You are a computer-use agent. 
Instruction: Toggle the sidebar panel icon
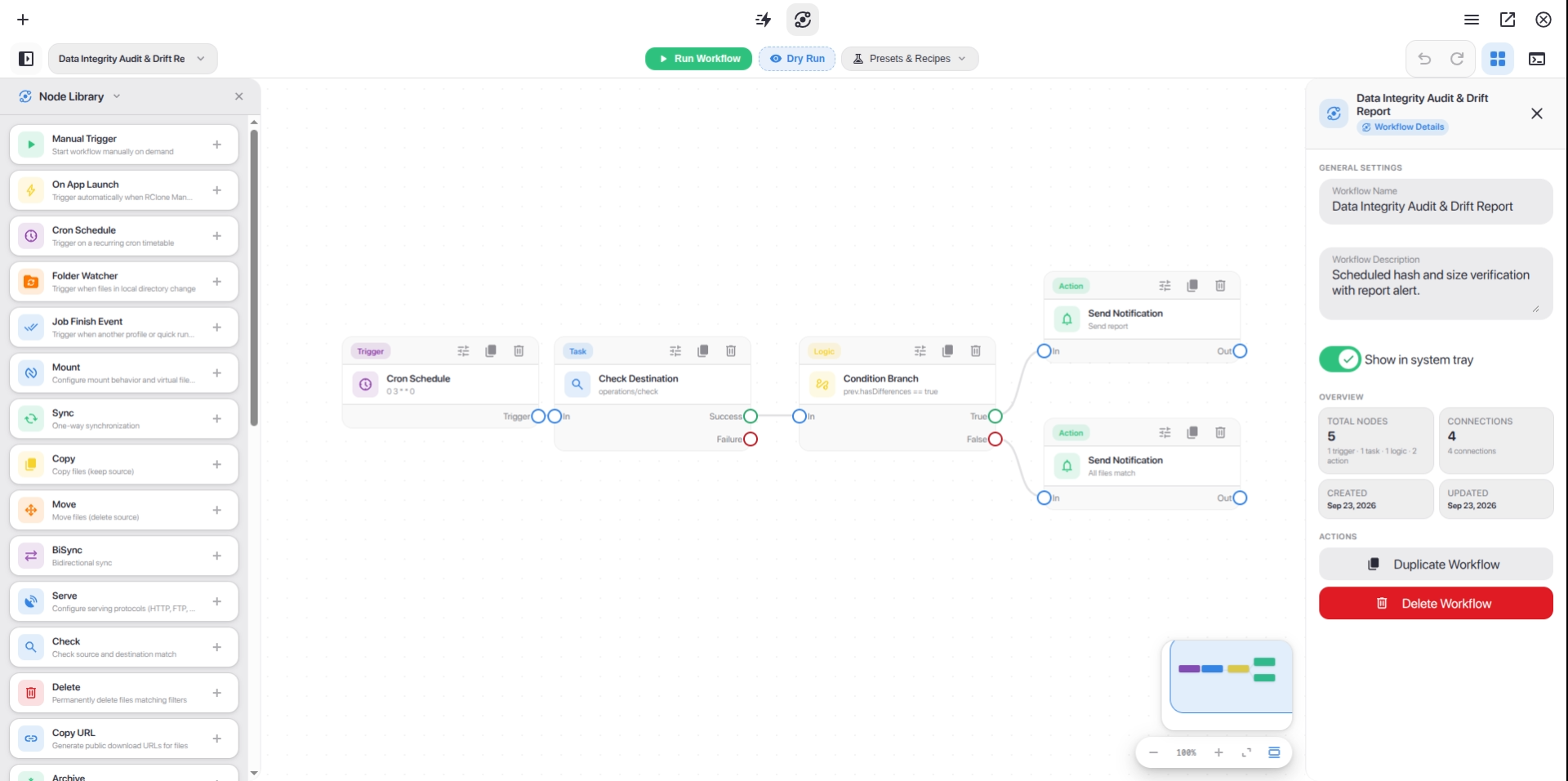[x=26, y=59]
